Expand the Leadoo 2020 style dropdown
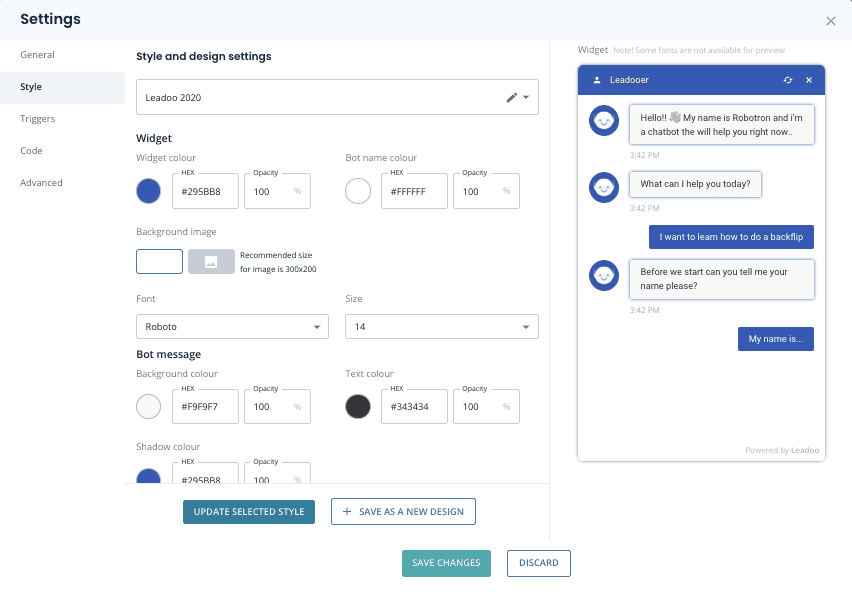This screenshot has width=852, height=595. [x=527, y=98]
